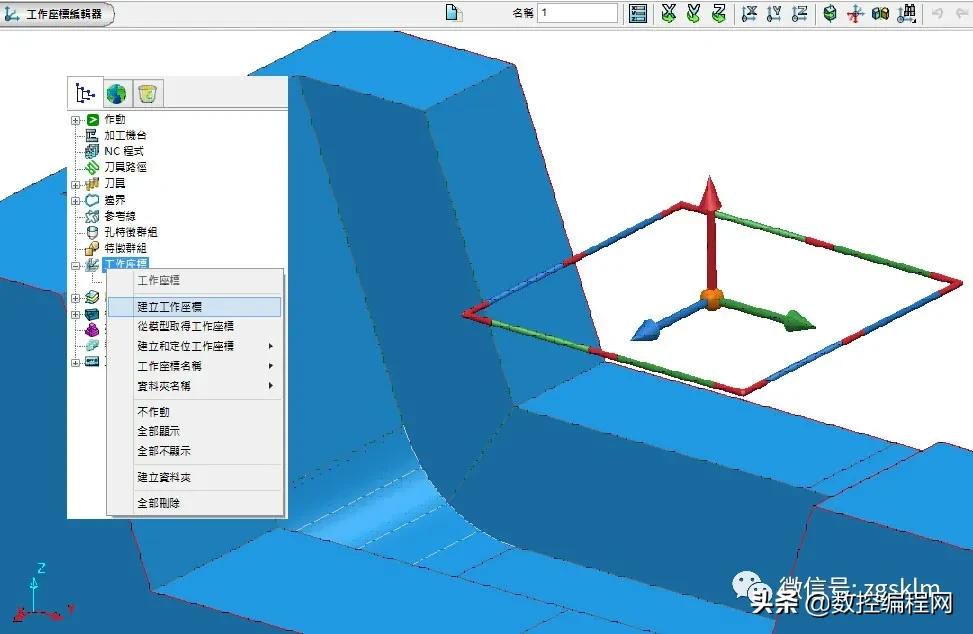This screenshot has height=634, width=973.
Task: Expand the model node with teal block icon
Action: click(75, 314)
